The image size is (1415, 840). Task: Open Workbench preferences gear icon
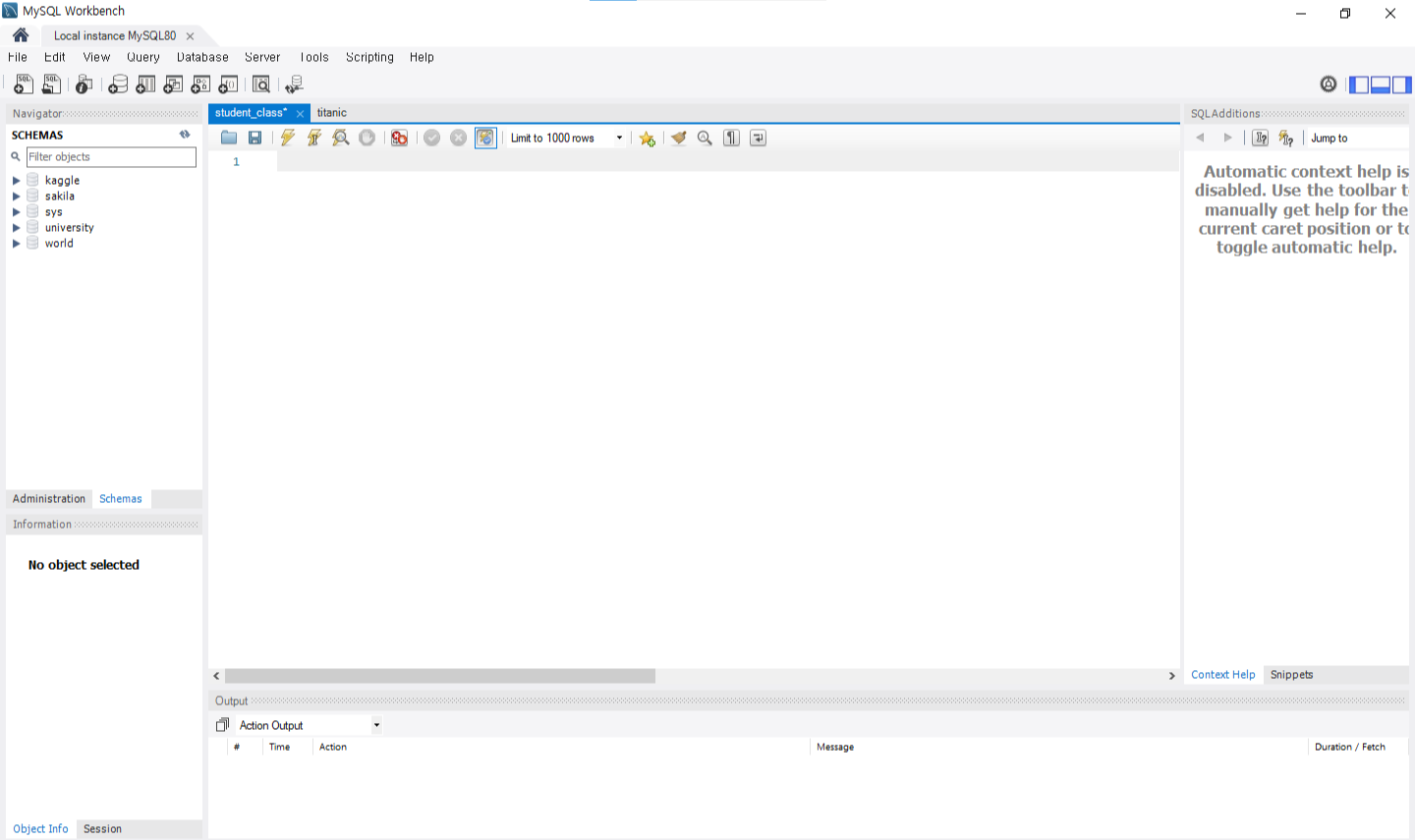point(1329,84)
